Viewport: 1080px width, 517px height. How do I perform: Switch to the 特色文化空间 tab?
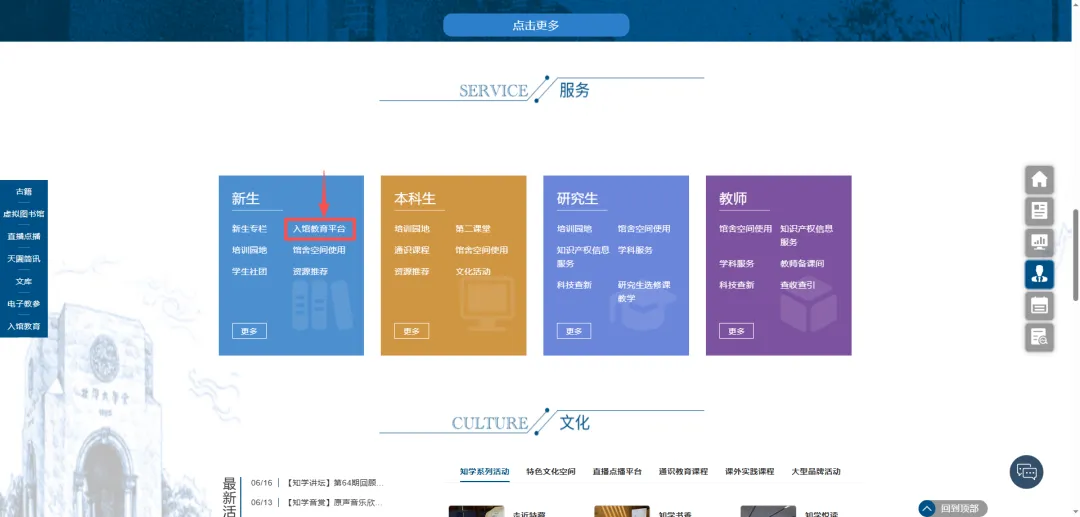pos(551,472)
